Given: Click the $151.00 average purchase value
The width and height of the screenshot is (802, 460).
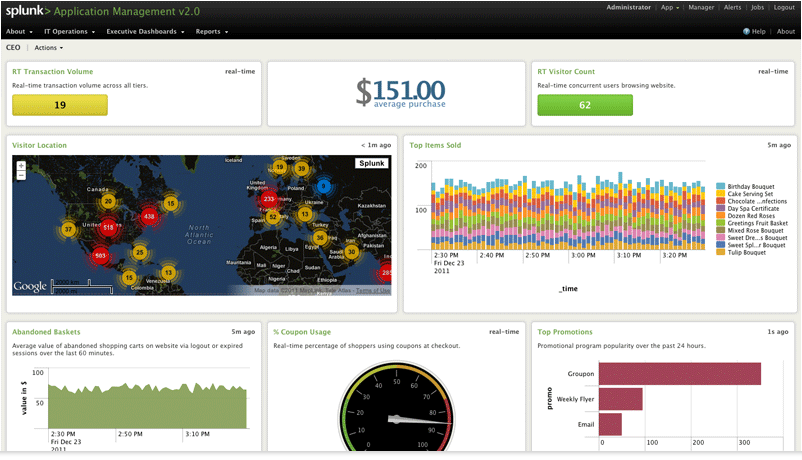Looking at the screenshot, I should click(400, 92).
